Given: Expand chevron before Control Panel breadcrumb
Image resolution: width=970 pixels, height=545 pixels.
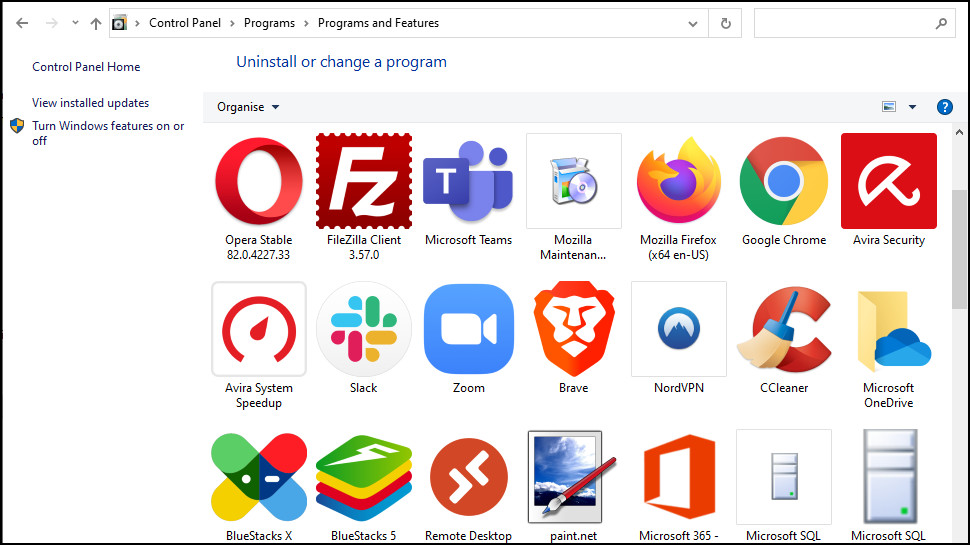Looking at the screenshot, I should [x=137, y=24].
